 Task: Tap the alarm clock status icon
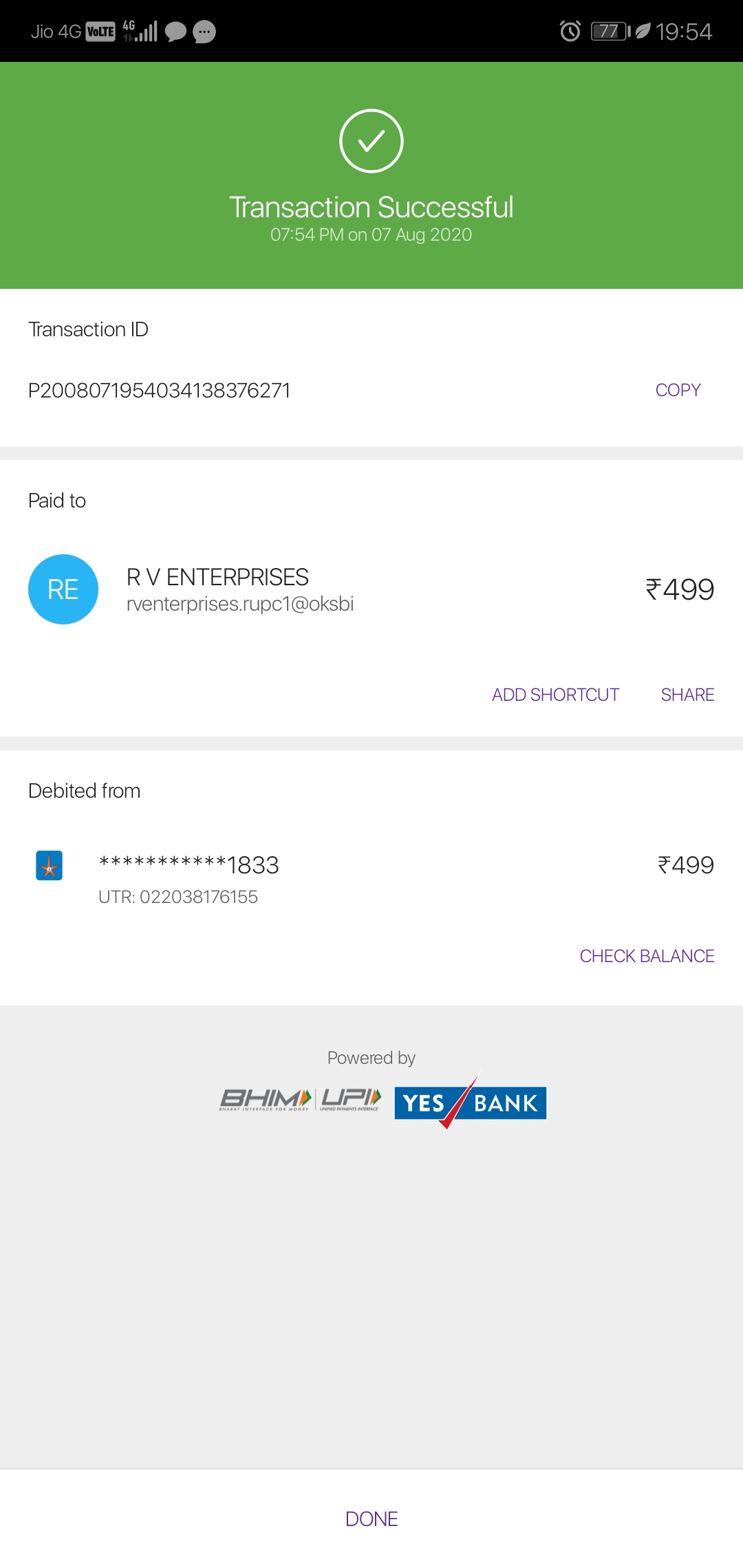570,31
